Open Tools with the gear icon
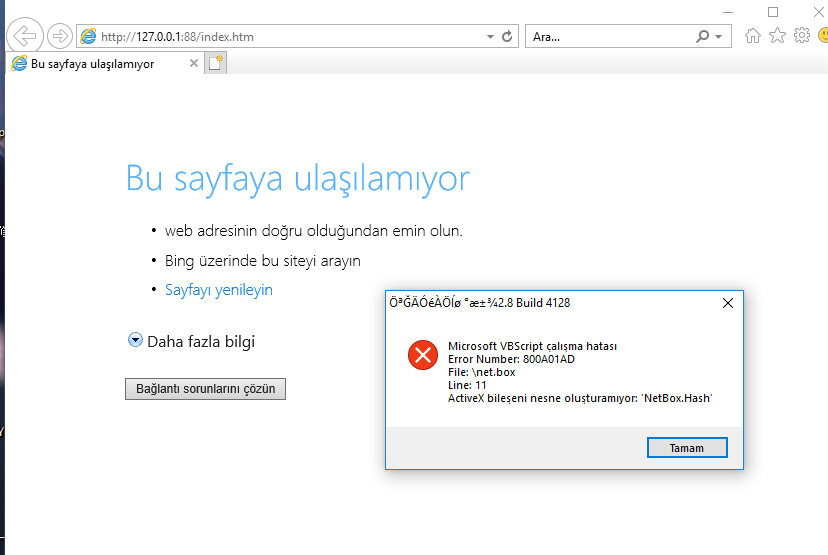This screenshot has width=828, height=555. pos(802,35)
